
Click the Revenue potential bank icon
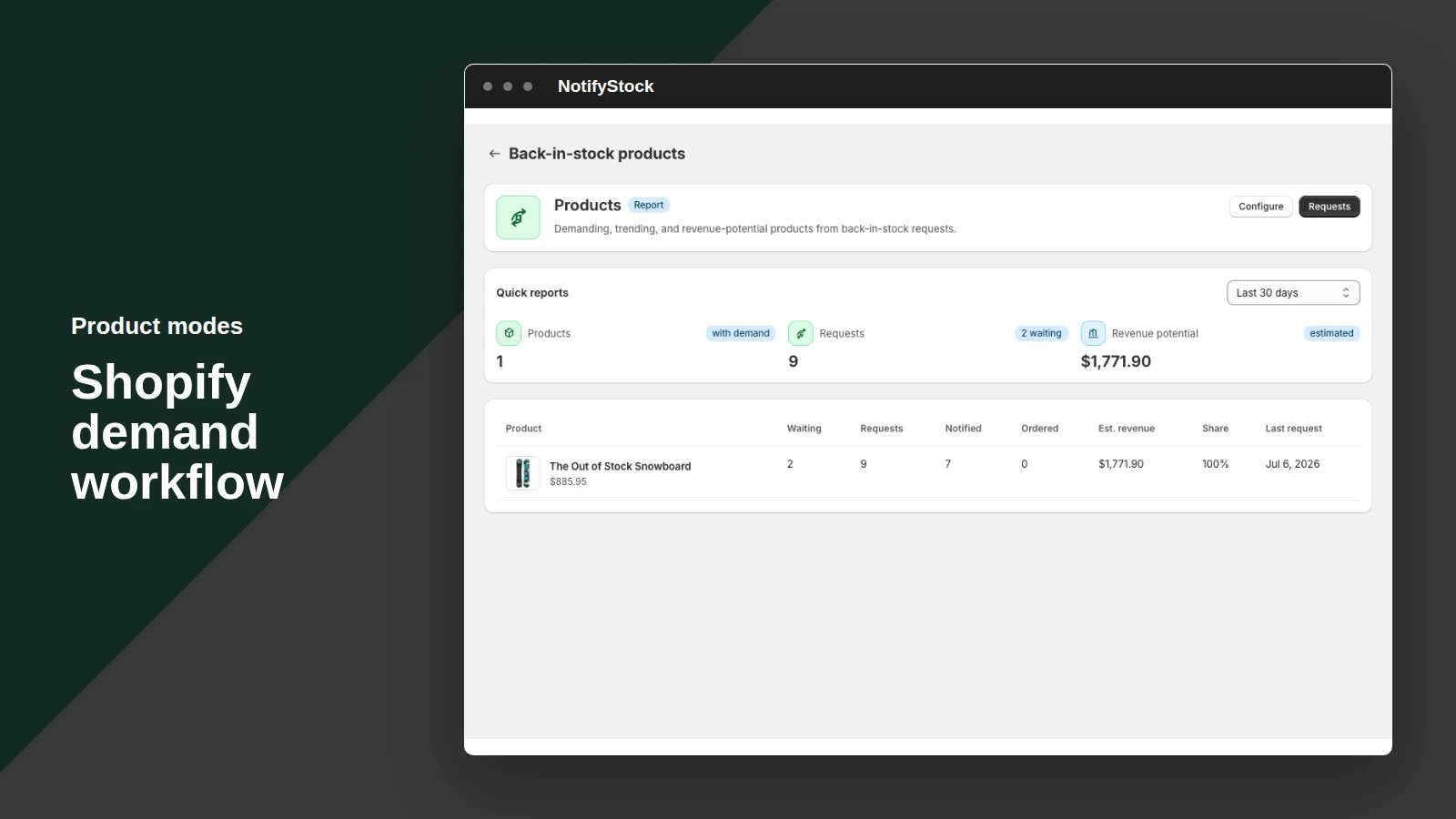pos(1093,333)
